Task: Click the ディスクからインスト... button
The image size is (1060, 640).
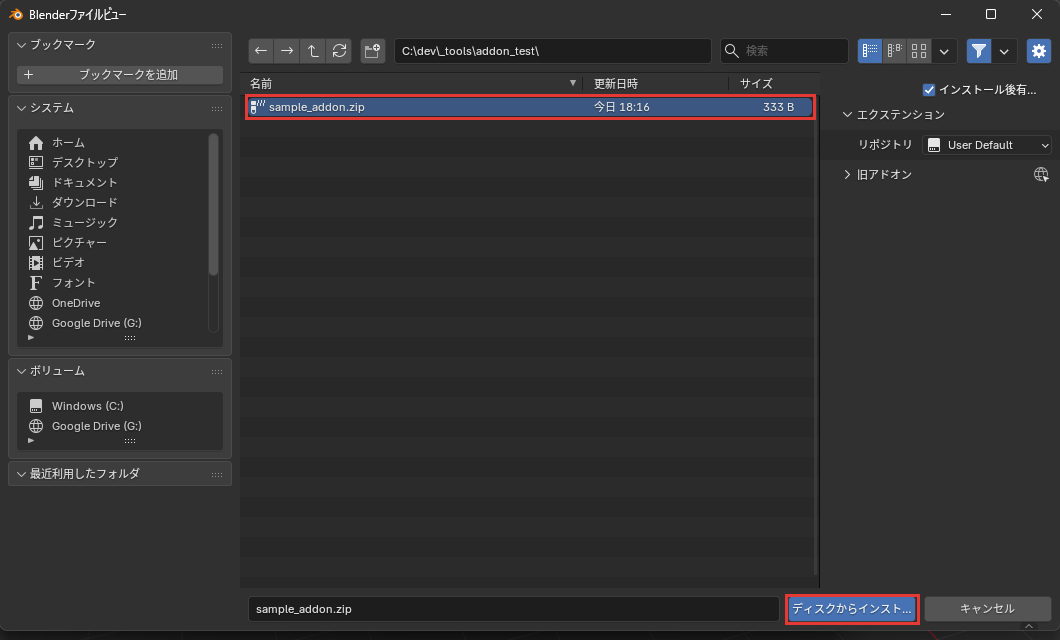Action: (852, 609)
